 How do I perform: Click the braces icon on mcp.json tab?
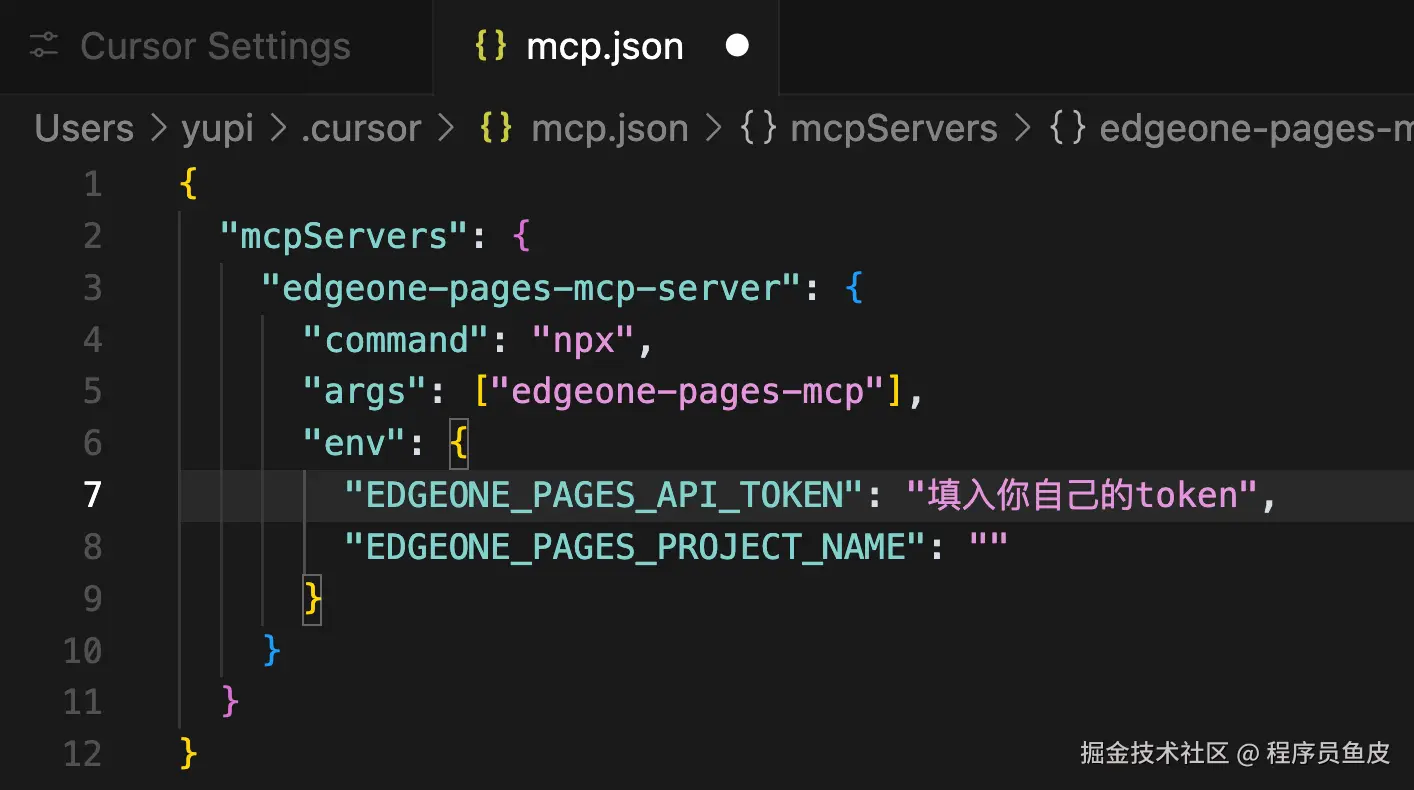point(490,46)
